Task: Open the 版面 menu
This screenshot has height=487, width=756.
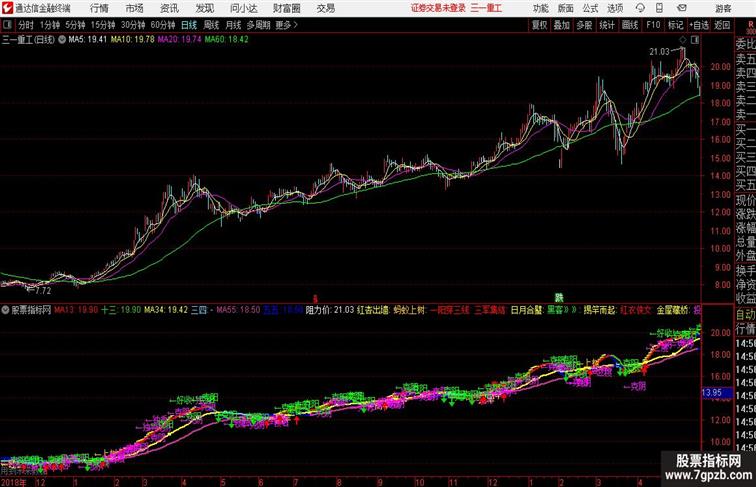Action: coord(566,8)
